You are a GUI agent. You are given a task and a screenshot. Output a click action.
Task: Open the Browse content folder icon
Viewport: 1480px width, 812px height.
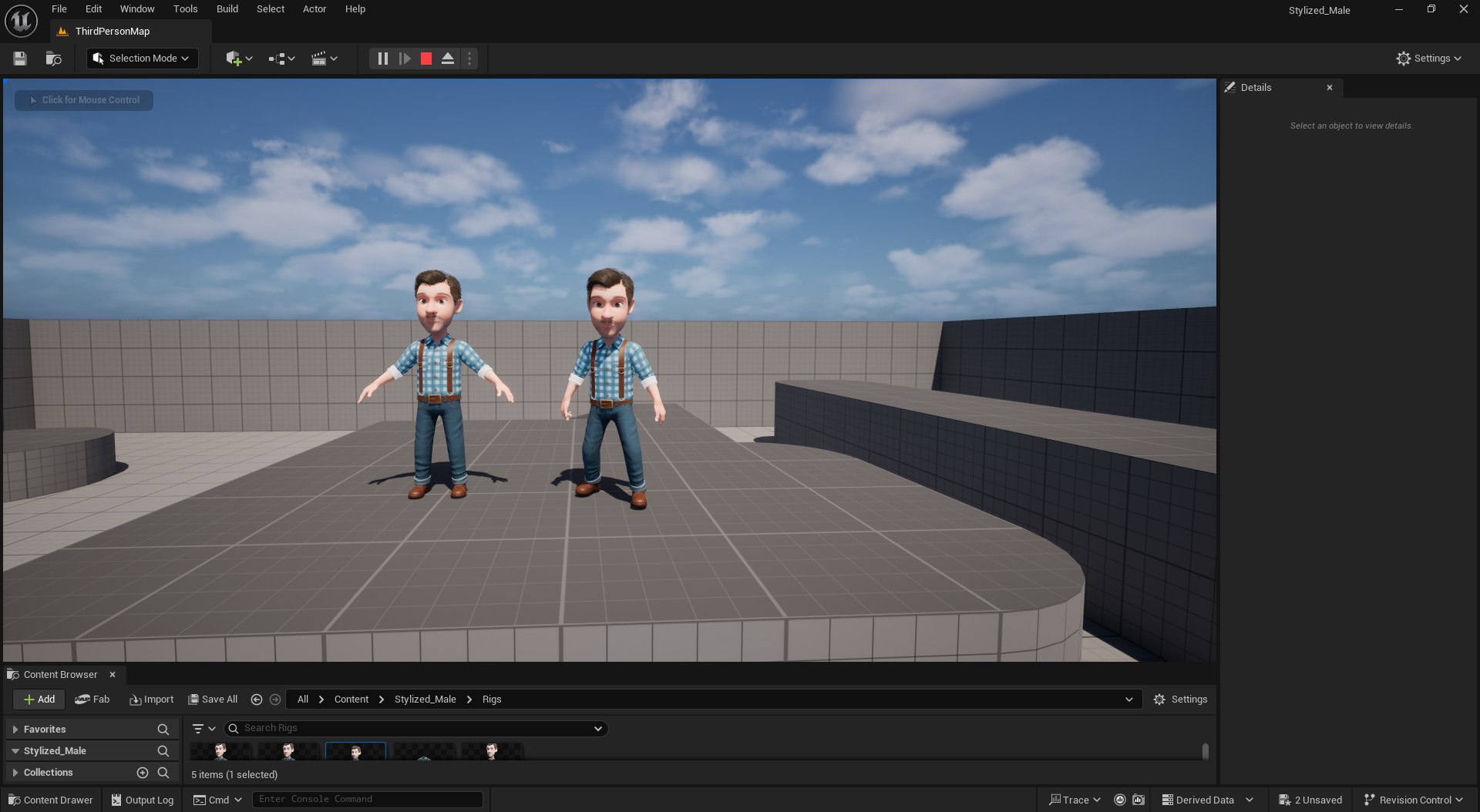(x=53, y=59)
